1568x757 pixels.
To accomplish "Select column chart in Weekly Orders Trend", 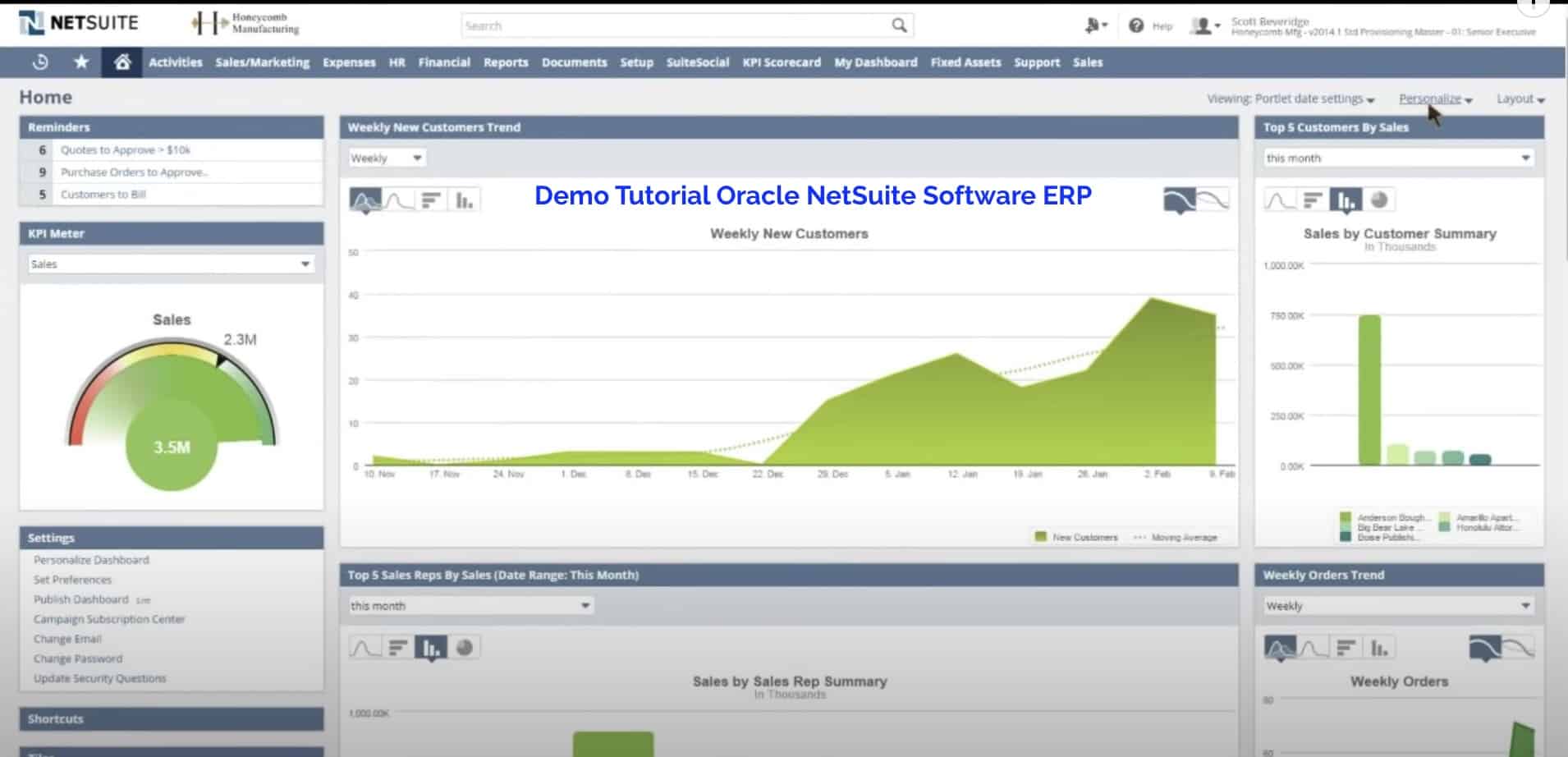I will tap(1379, 648).
